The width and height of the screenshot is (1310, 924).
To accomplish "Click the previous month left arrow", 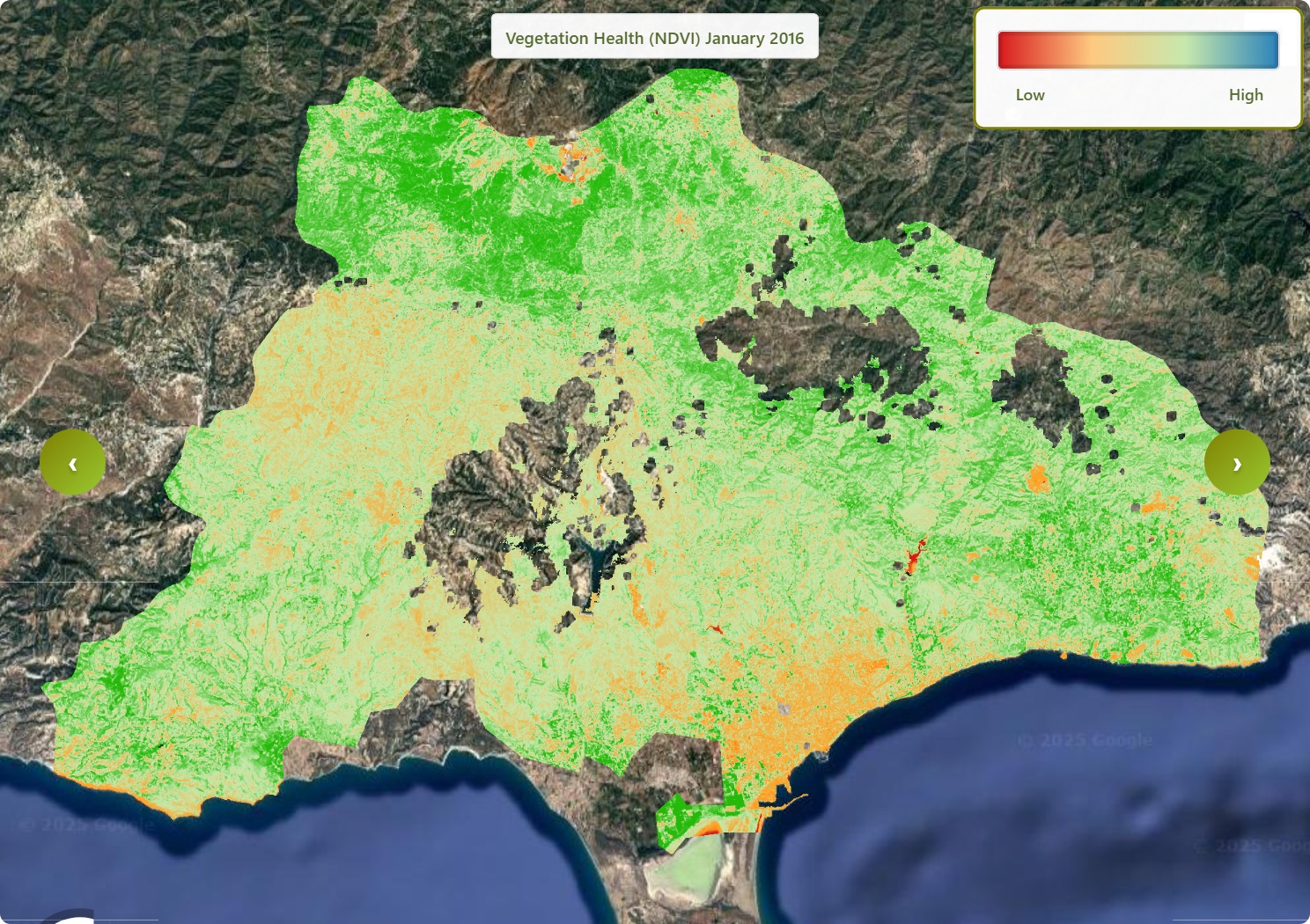I will [72, 463].
